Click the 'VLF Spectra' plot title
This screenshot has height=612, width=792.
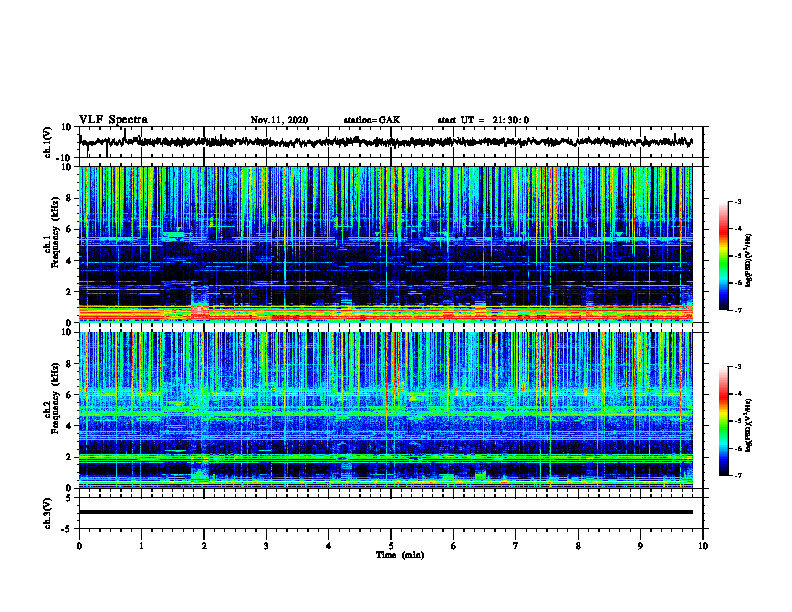tap(113, 120)
